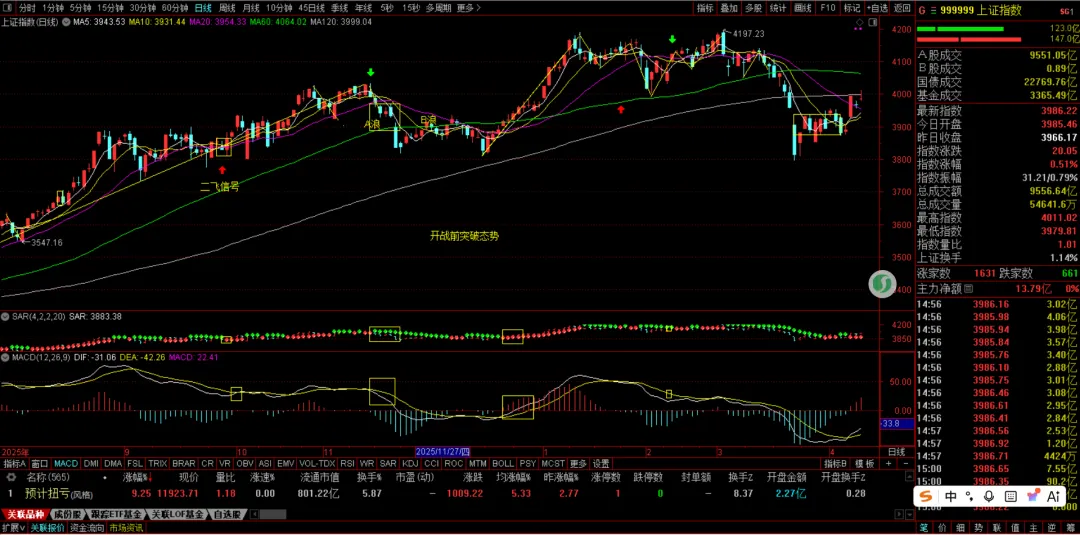1080x535 pixels.
Task: Click the 多股 multi-stock button
Action: (753, 8)
